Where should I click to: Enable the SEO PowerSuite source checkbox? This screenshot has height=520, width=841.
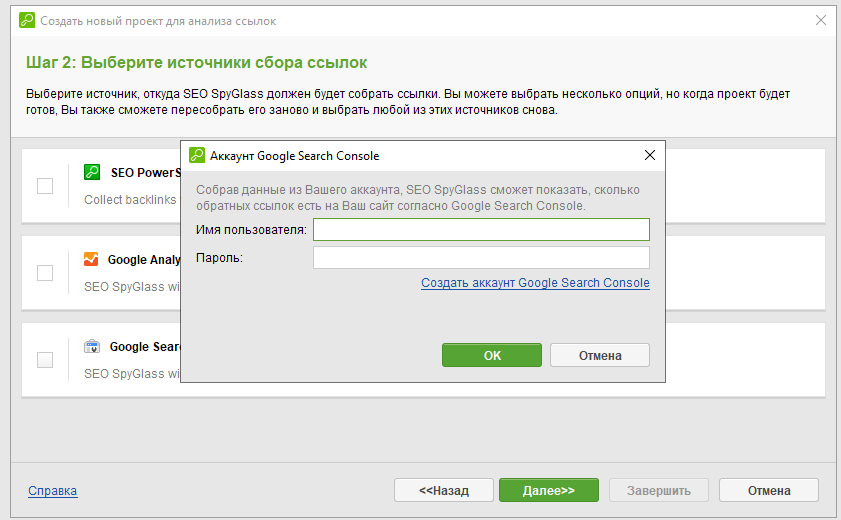45,185
